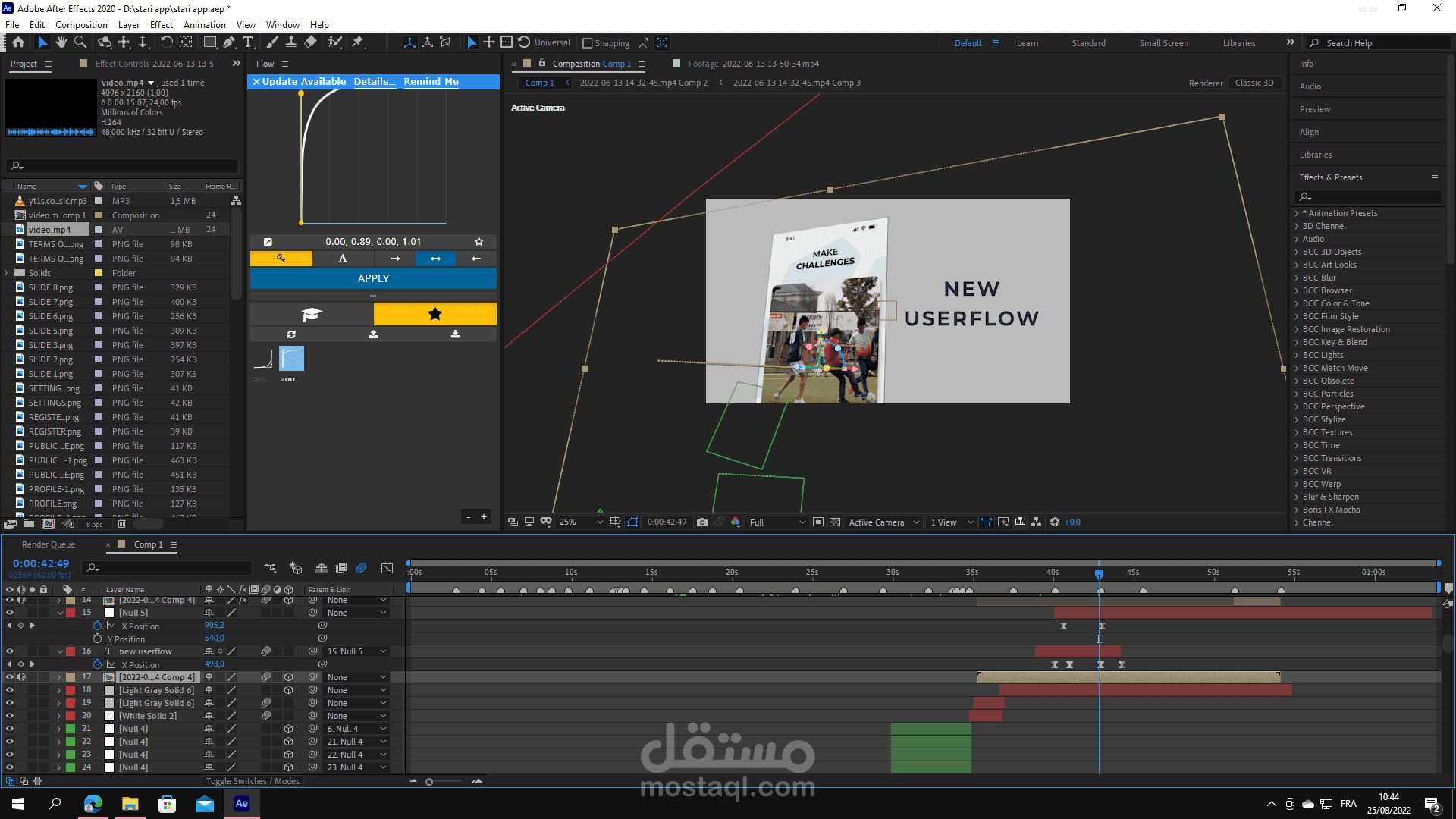The image size is (1456, 819).
Task: Select the Puppet Pin tool
Action: pyautogui.click(x=358, y=42)
